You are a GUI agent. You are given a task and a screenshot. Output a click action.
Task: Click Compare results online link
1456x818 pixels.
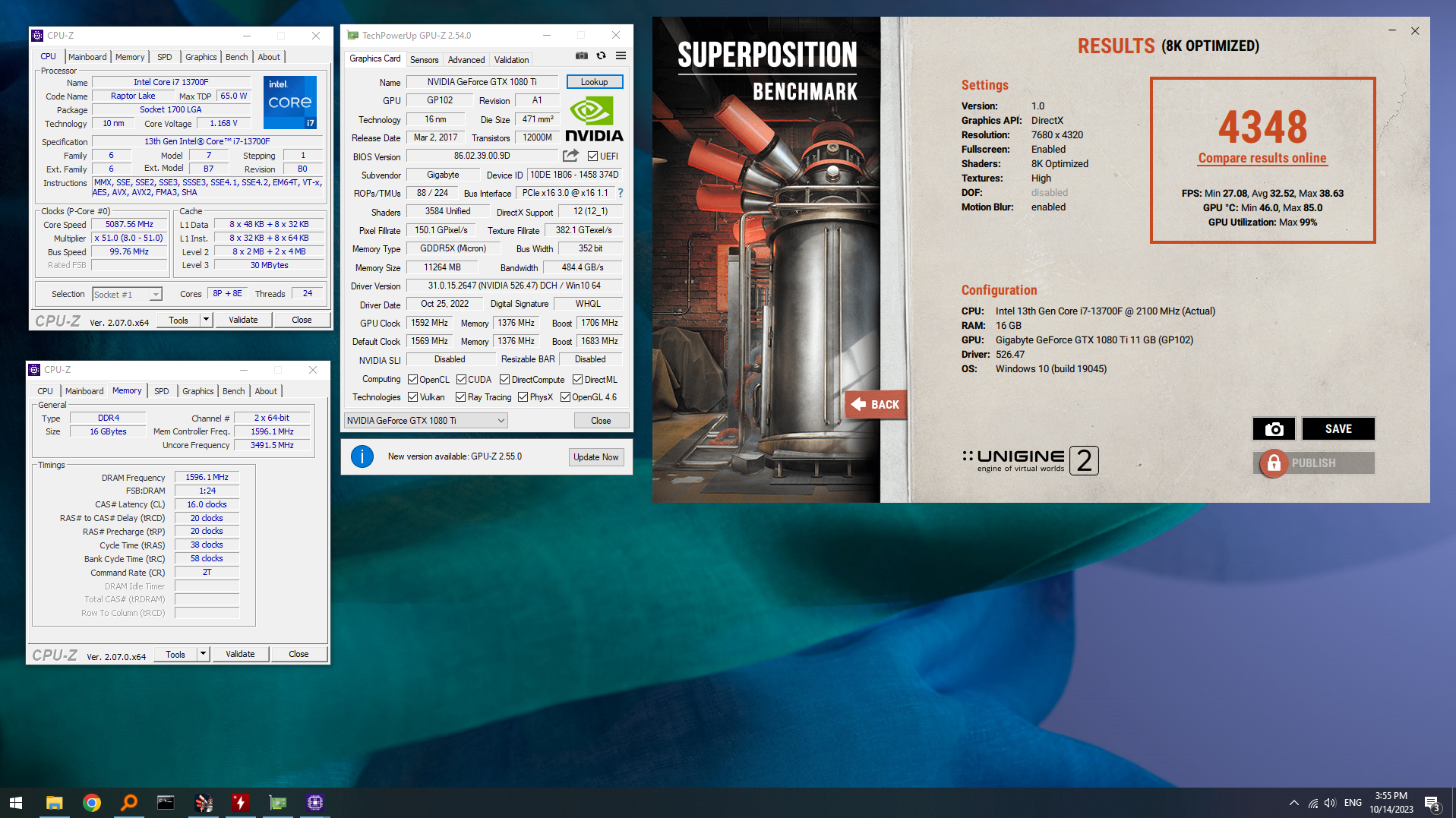[1262, 158]
